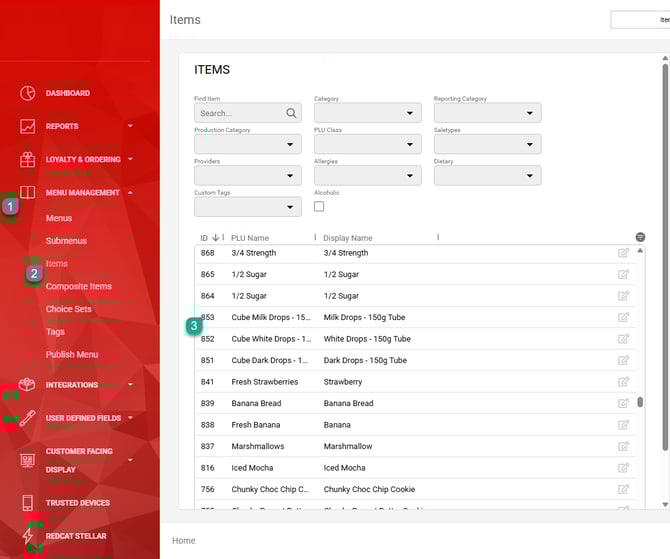Select Choice Sets menu item
The height and width of the screenshot is (559, 670).
pyautogui.click(x=69, y=309)
